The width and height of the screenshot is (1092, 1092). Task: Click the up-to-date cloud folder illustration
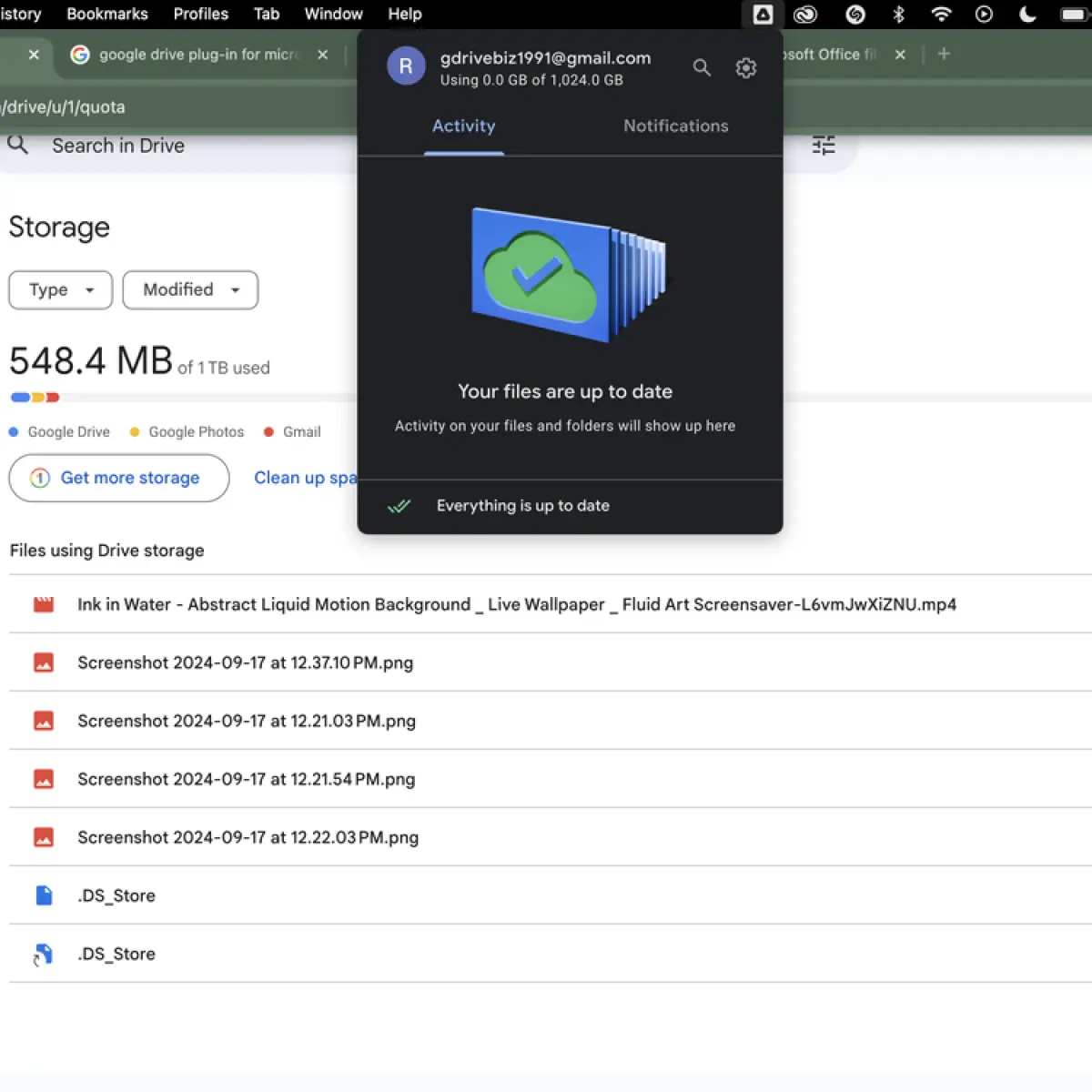569,275
